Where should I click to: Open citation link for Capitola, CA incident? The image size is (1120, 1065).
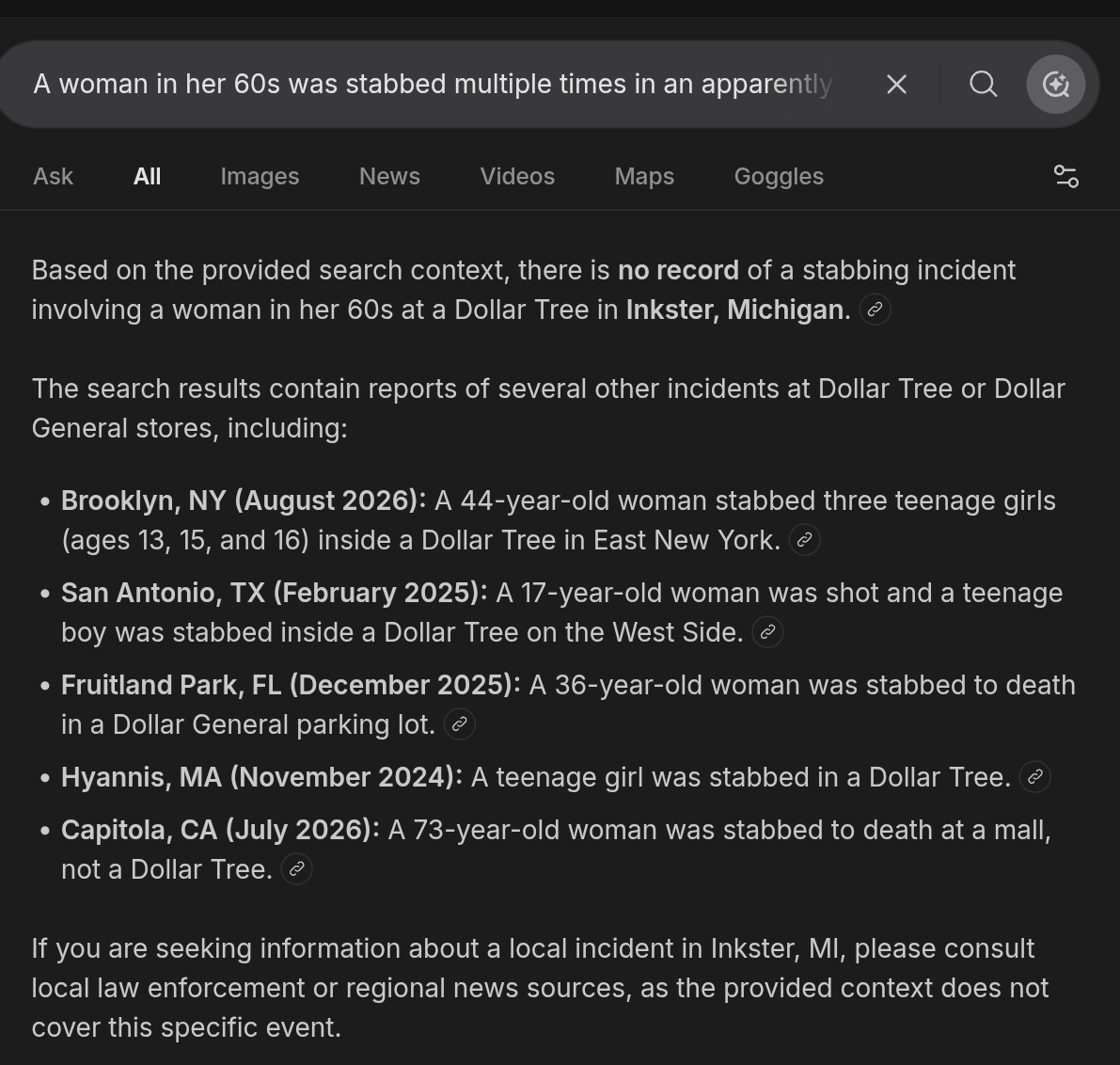pos(296,869)
